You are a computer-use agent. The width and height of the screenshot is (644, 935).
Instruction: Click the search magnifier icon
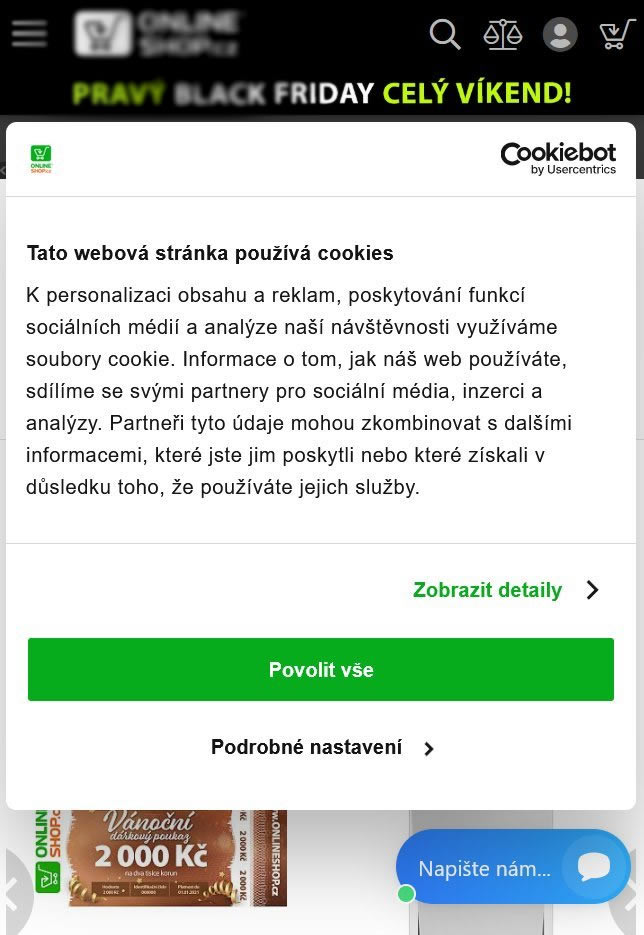click(x=445, y=34)
